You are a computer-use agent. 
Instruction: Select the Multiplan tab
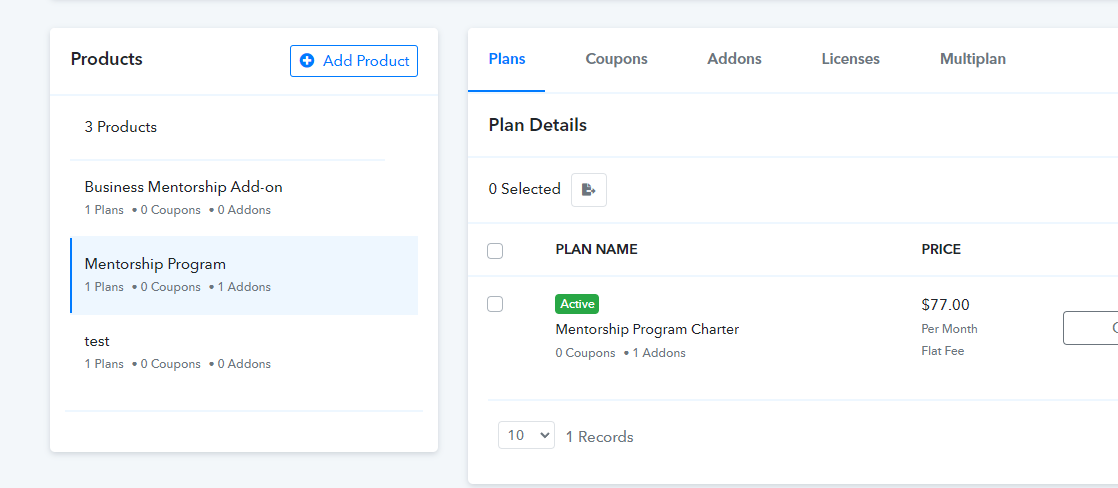click(x=973, y=59)
